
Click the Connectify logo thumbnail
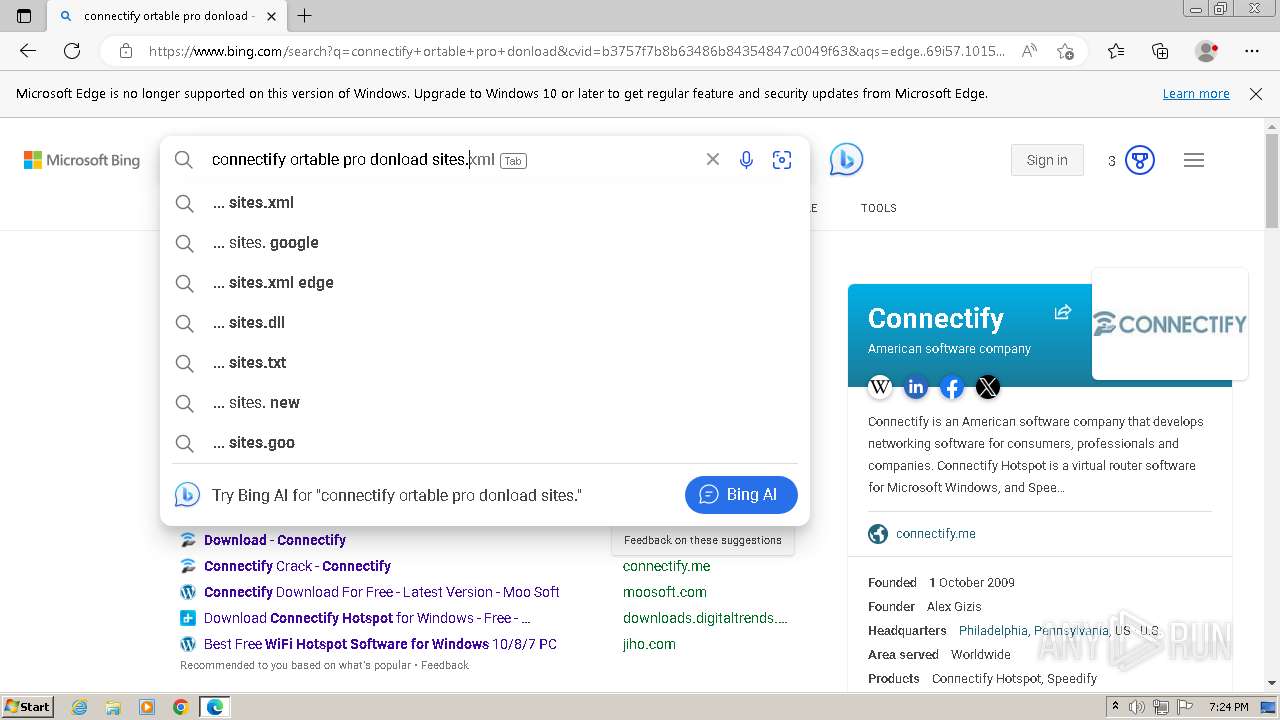(1170, 324)
